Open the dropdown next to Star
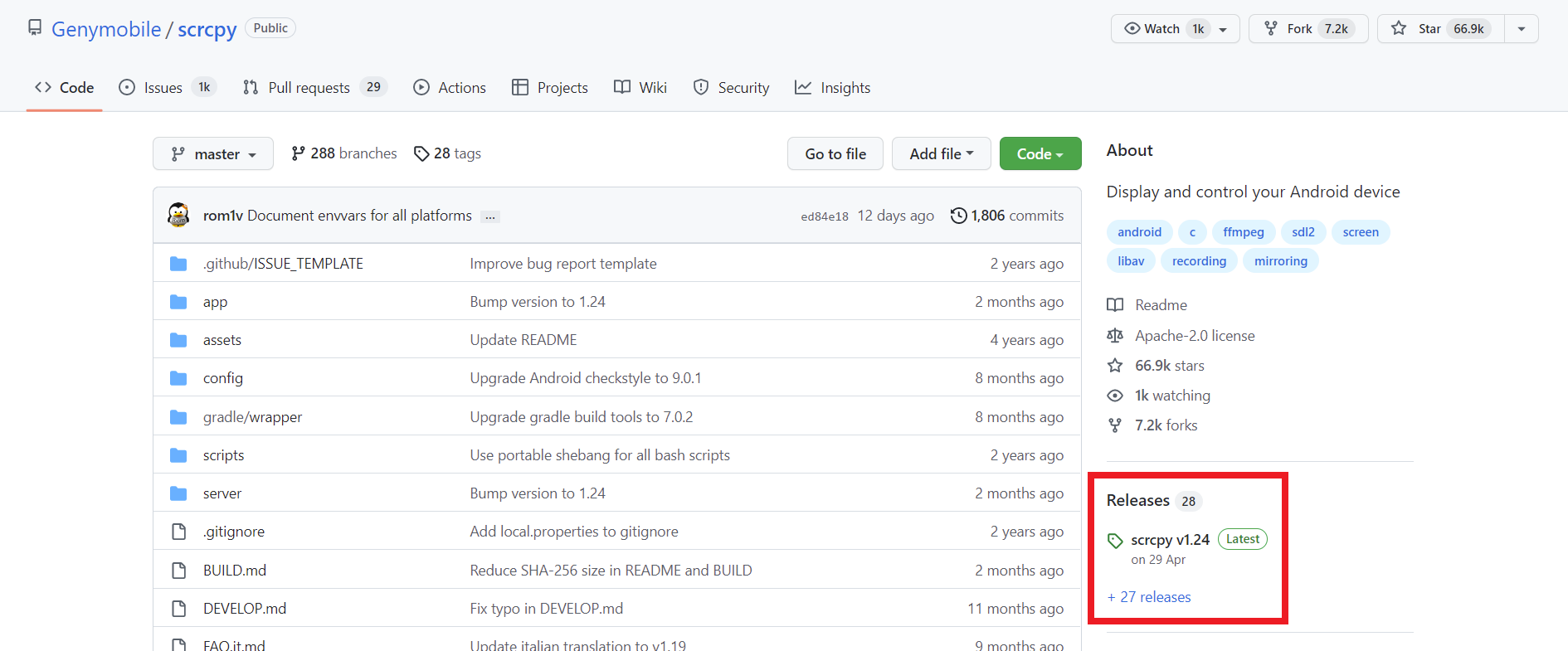This screenshot has width=1568, height=651. [x=1522, y=29]
